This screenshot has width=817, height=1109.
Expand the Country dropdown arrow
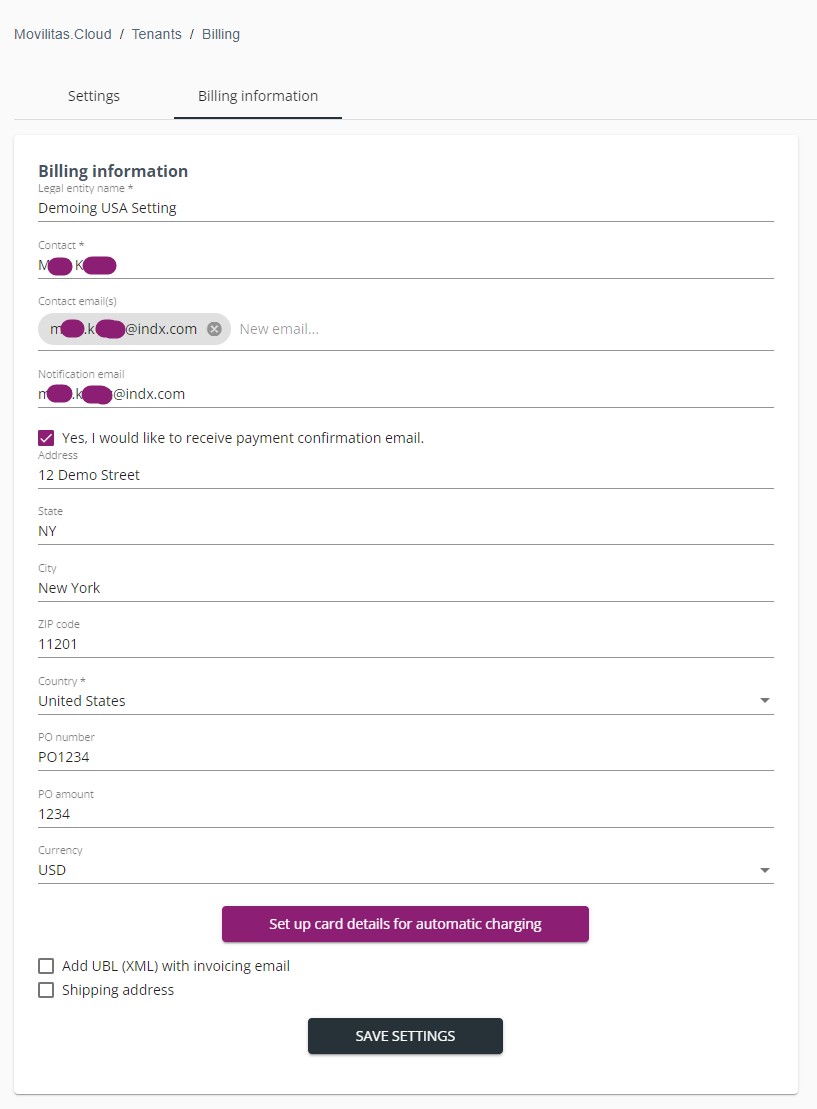(x=765, y=701)
